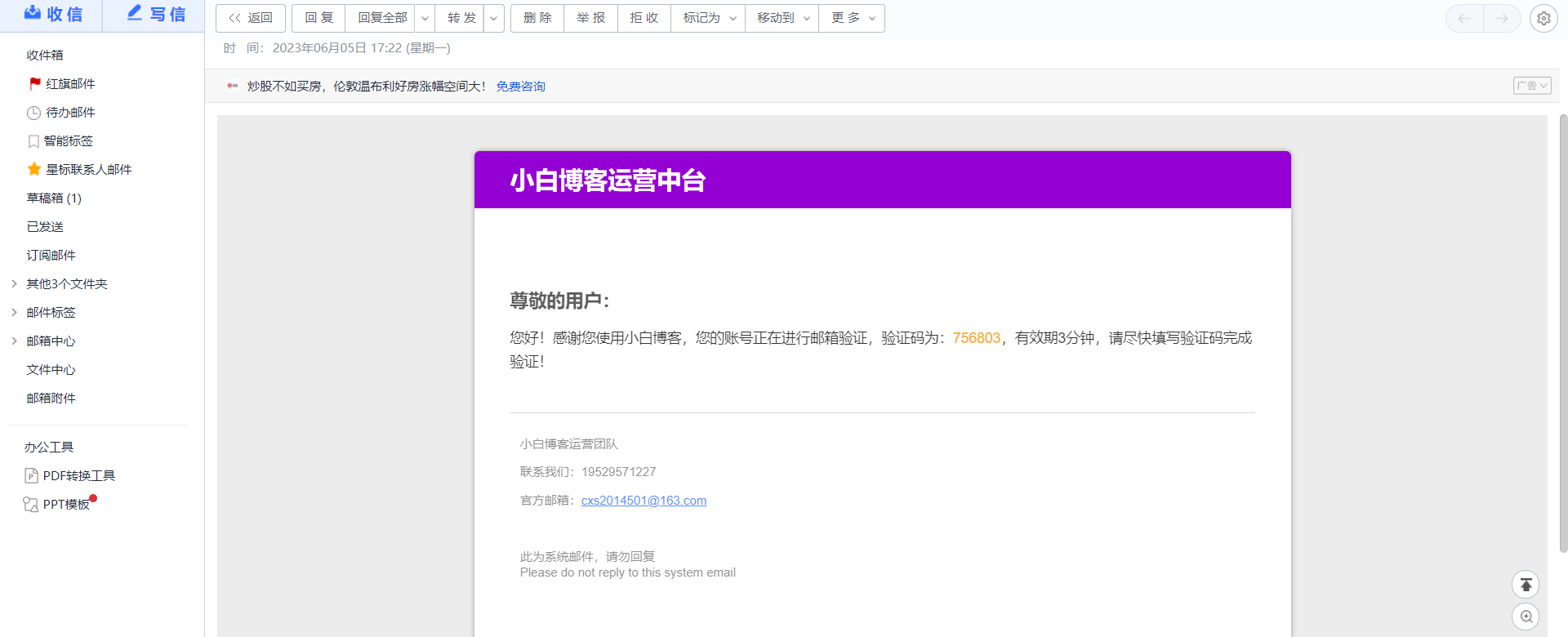Open the 智能标签 item

69,141
